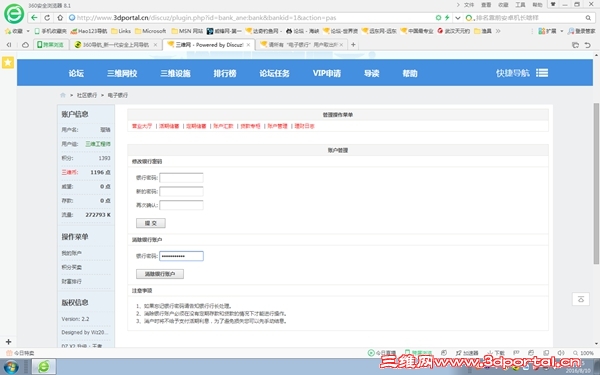Viewport: 600px width, 375px height.
Task: Switch to the green 跨屏浏览 tab
Action: 51,45
